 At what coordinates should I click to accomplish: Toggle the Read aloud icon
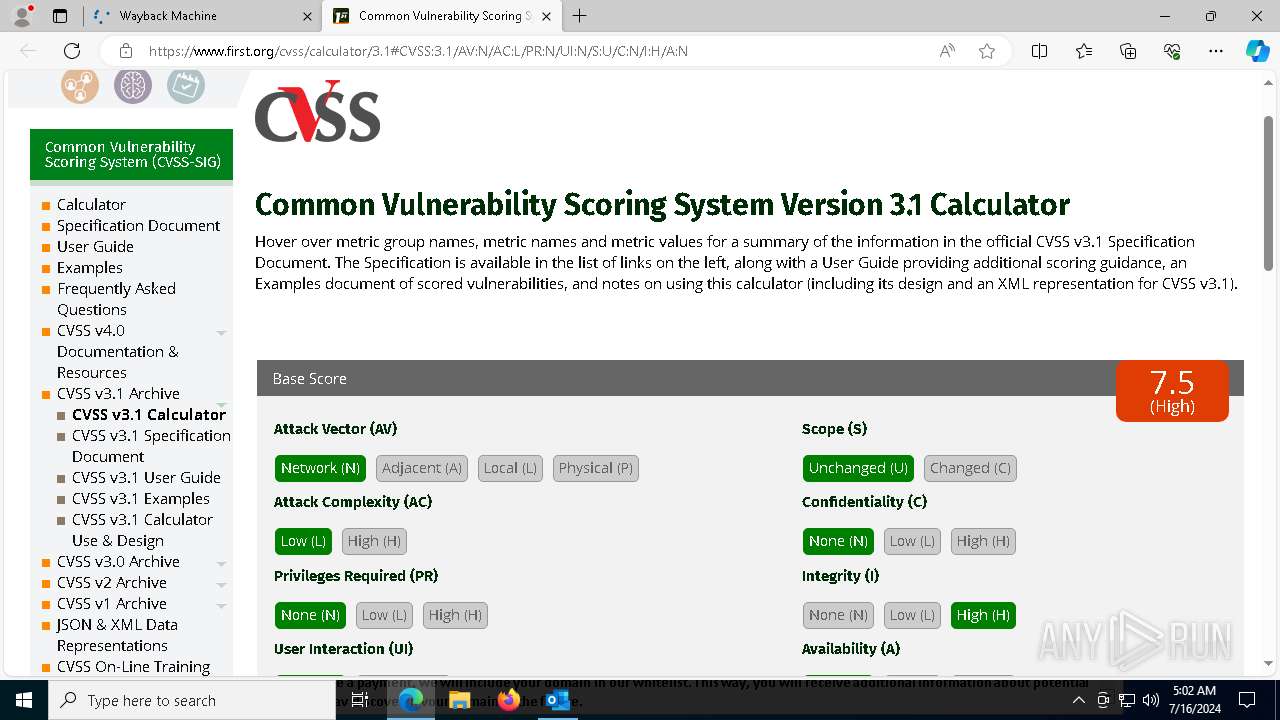[x=947, y=51]
